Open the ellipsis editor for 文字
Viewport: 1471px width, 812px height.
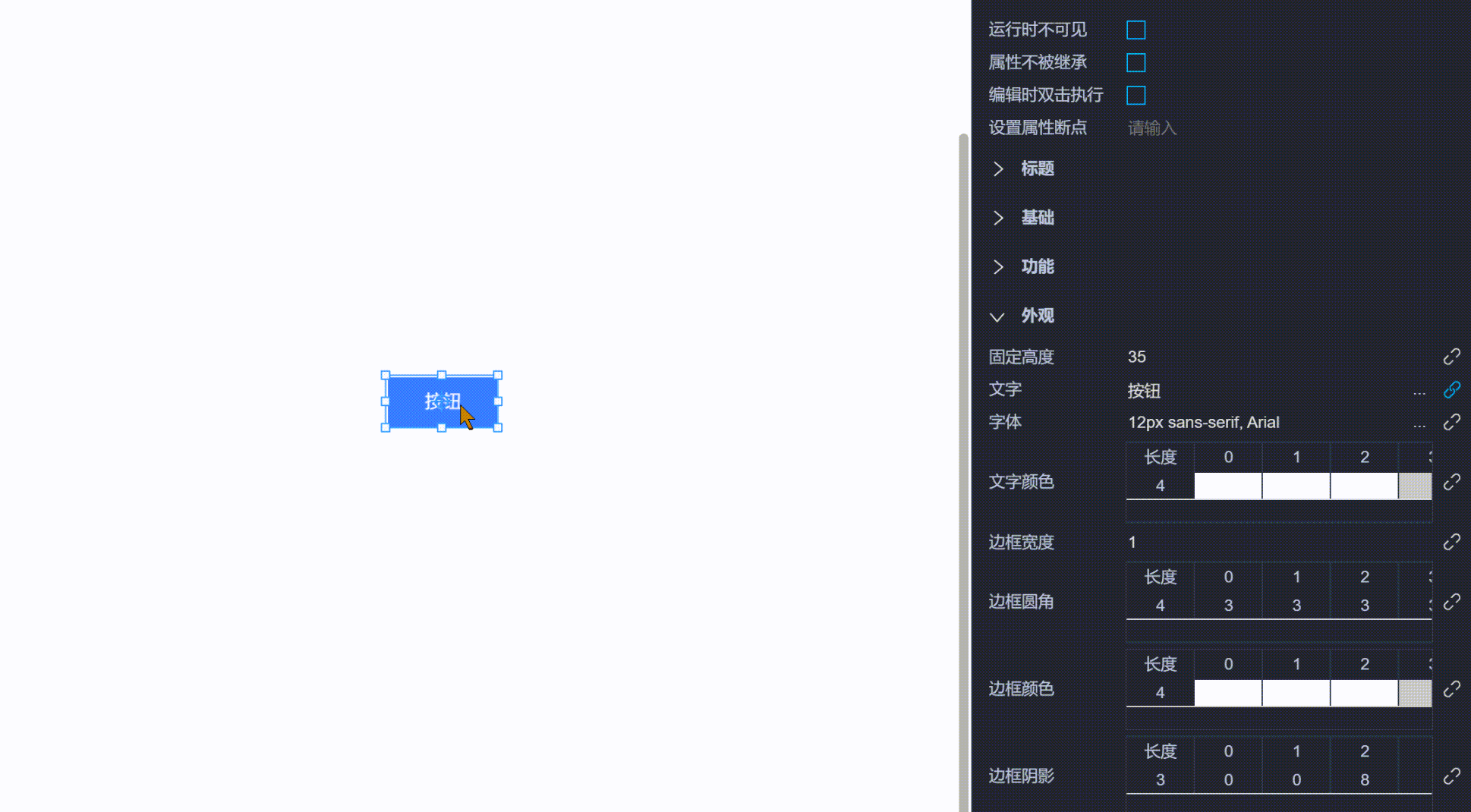point(1419,393)
